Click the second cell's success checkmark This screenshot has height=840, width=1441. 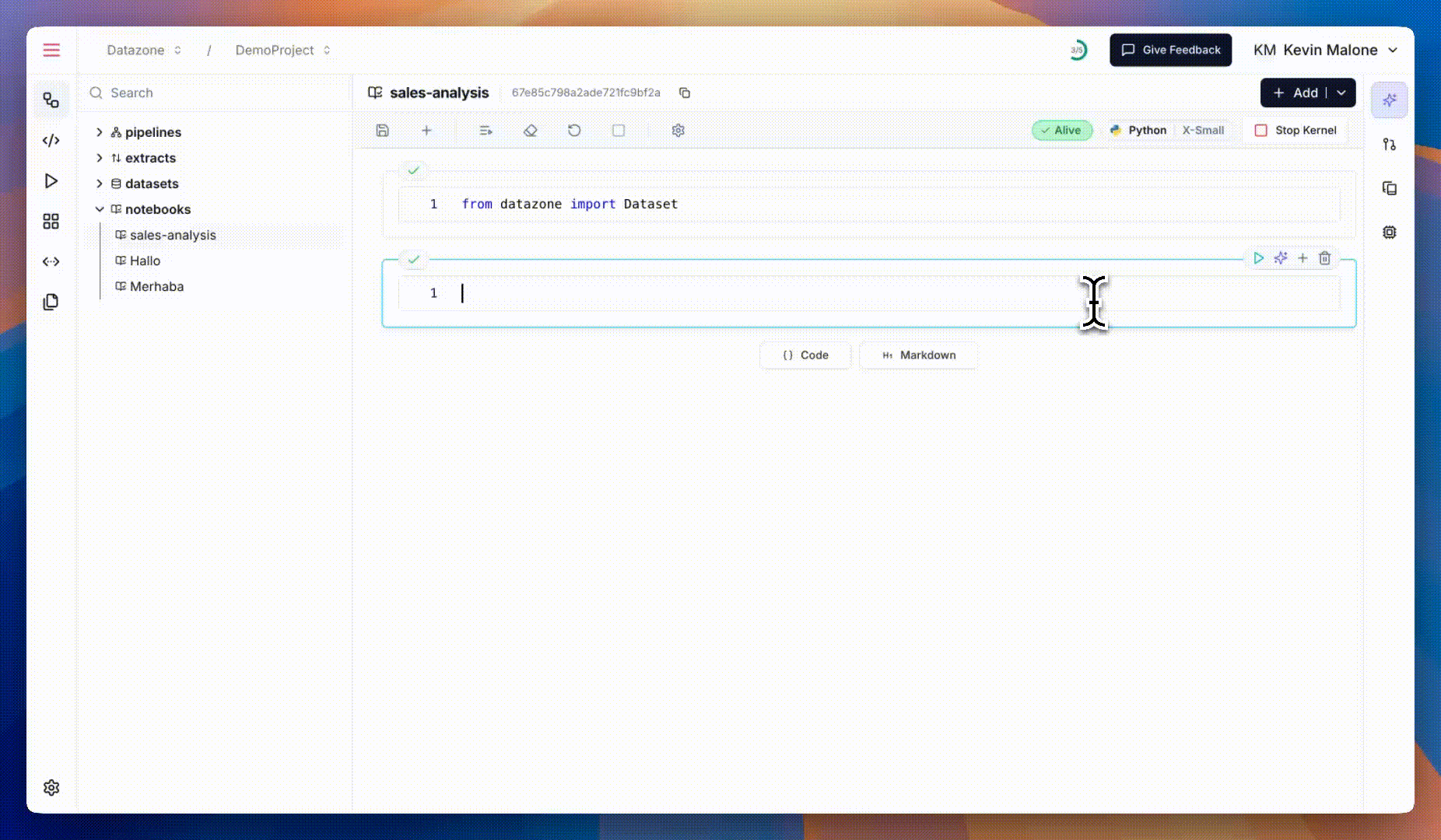pos(414,259)
